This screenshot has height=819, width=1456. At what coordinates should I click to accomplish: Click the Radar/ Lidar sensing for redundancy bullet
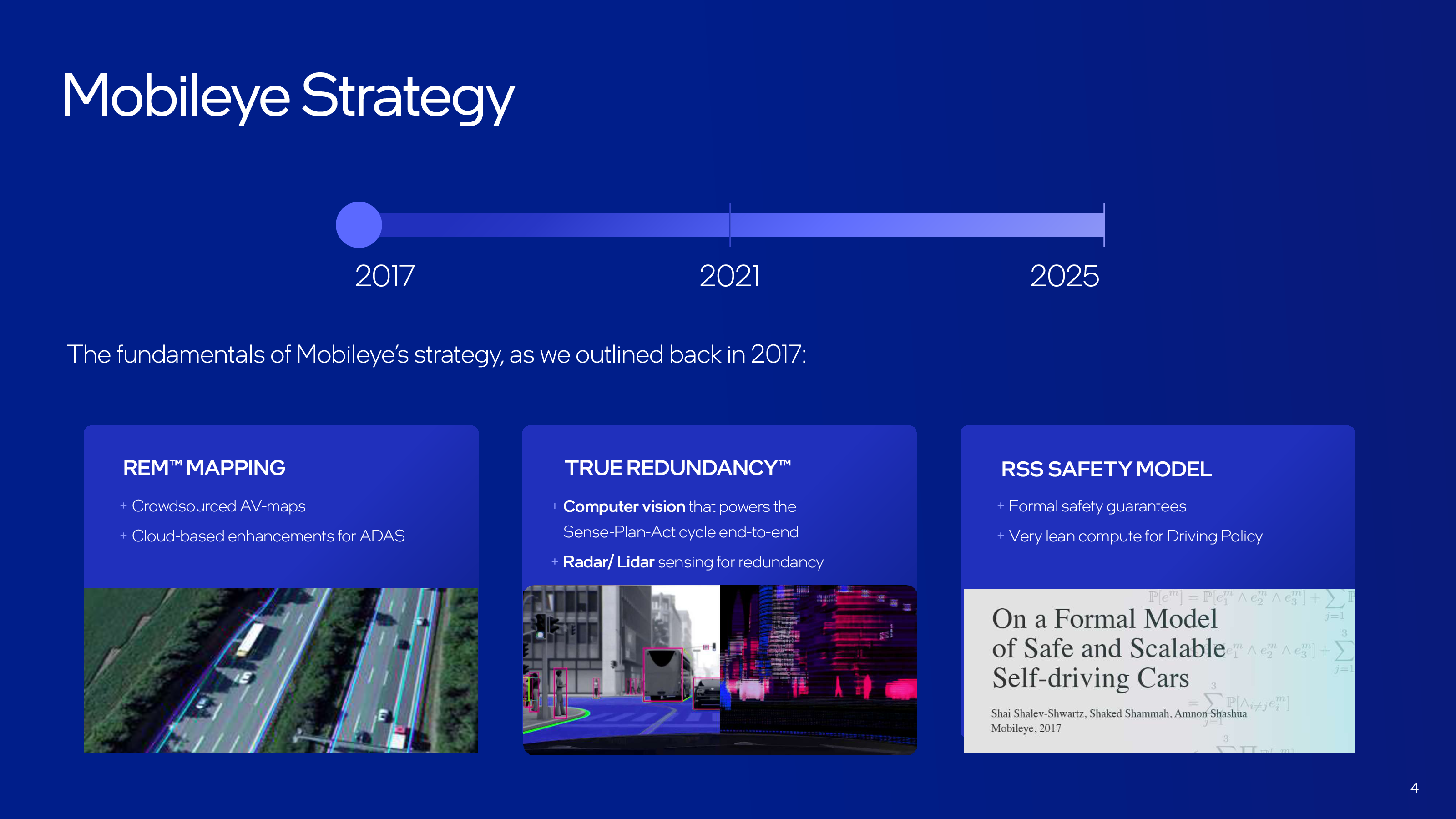pyautogui.click(x=688, y=562)
